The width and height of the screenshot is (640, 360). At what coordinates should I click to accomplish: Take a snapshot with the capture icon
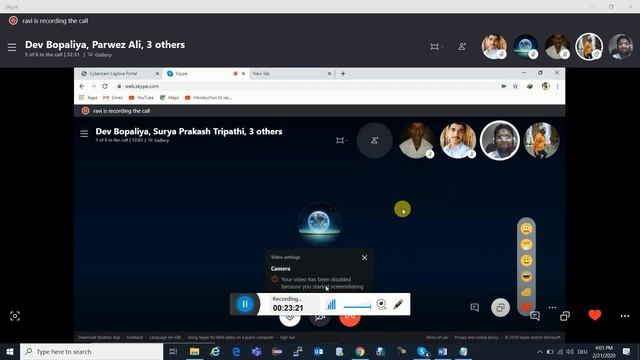[x=15, y=316]
